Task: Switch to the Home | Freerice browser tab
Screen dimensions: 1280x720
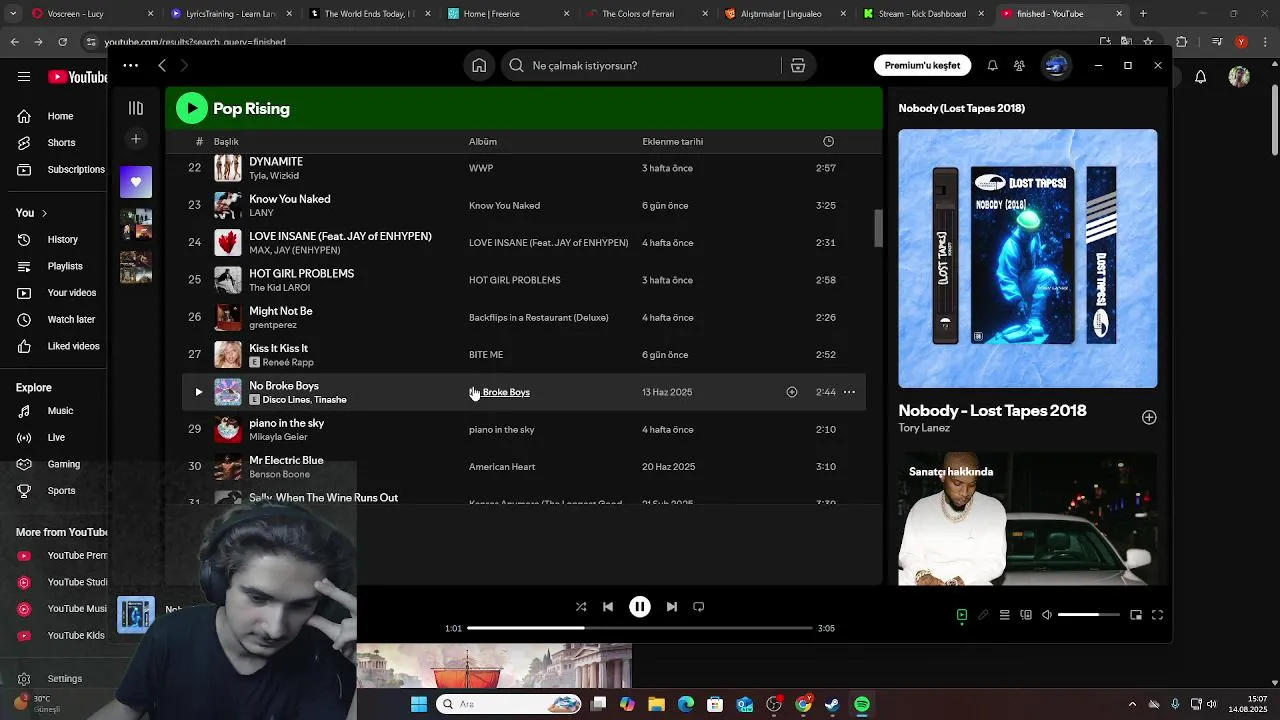Action: 508,14
